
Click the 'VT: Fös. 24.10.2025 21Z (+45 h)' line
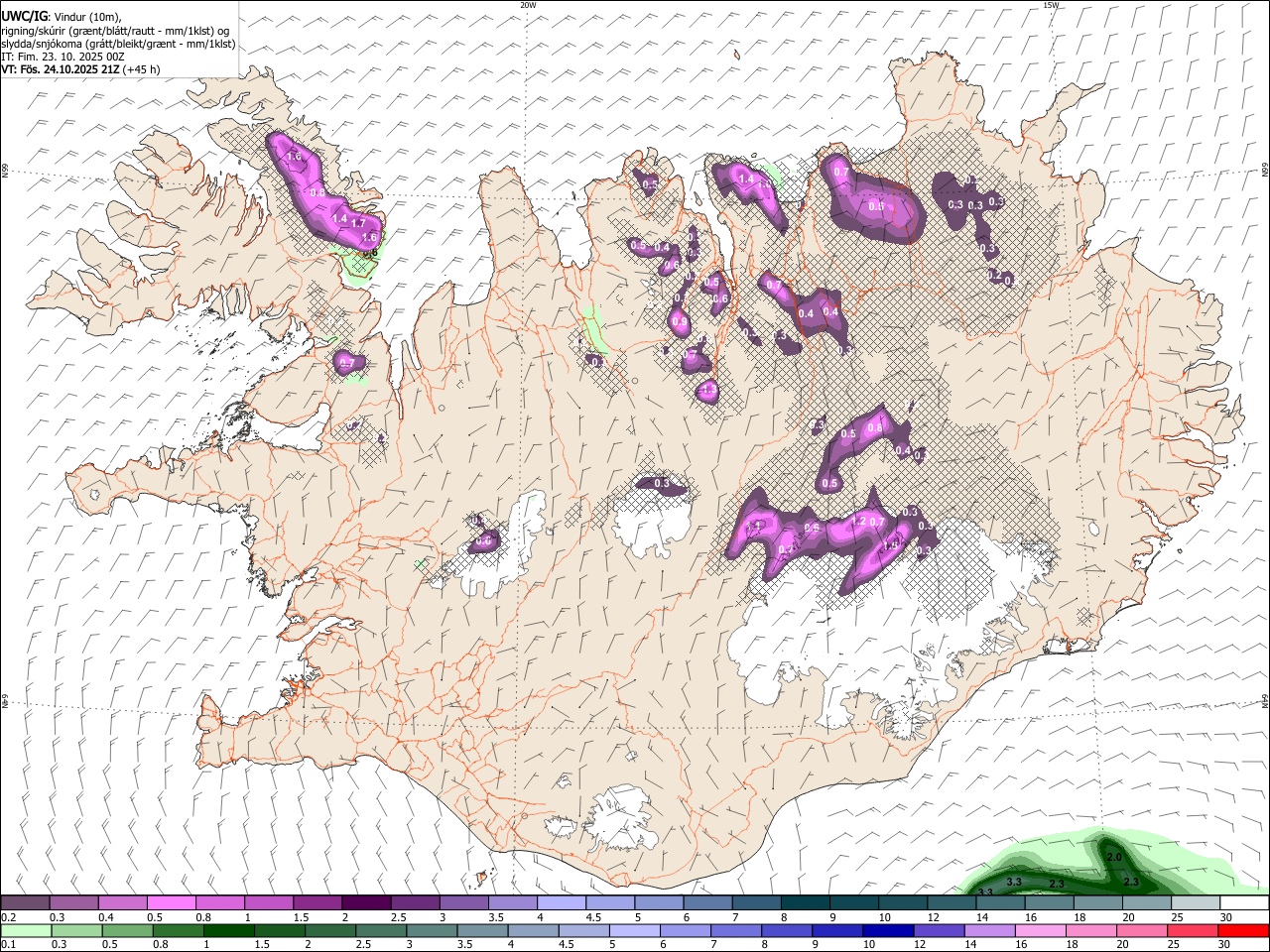(x=80, y=69)
